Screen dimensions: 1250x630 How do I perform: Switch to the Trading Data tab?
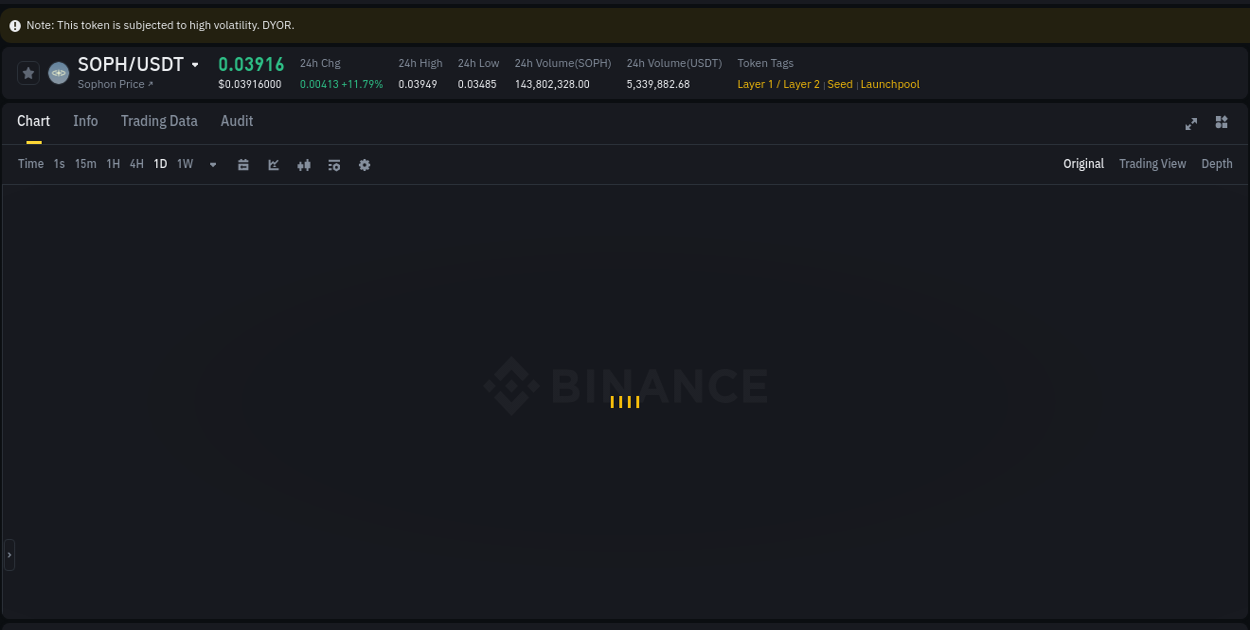click(159, 121)
